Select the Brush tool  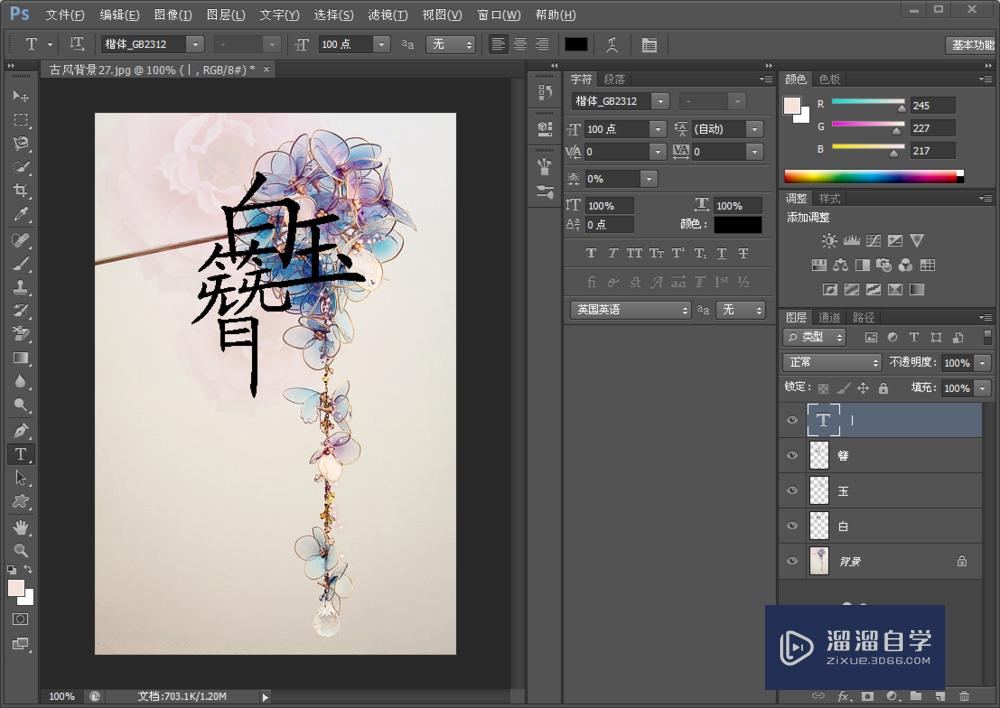[20, 264]
